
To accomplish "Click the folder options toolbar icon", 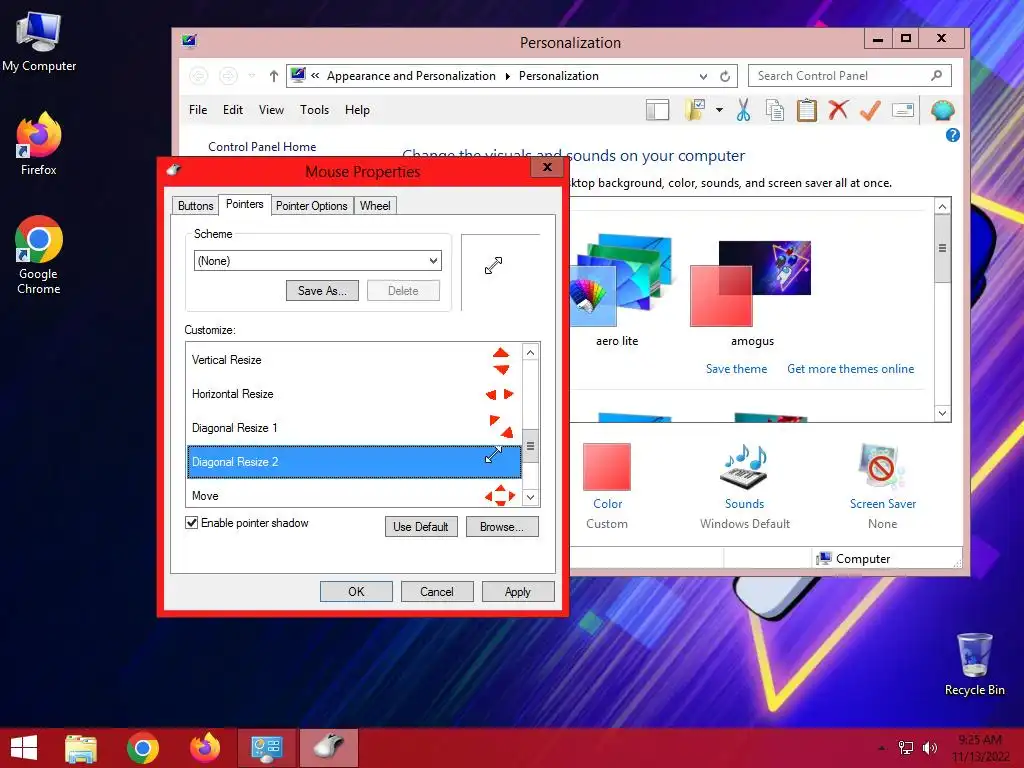I will coord(694,110).
